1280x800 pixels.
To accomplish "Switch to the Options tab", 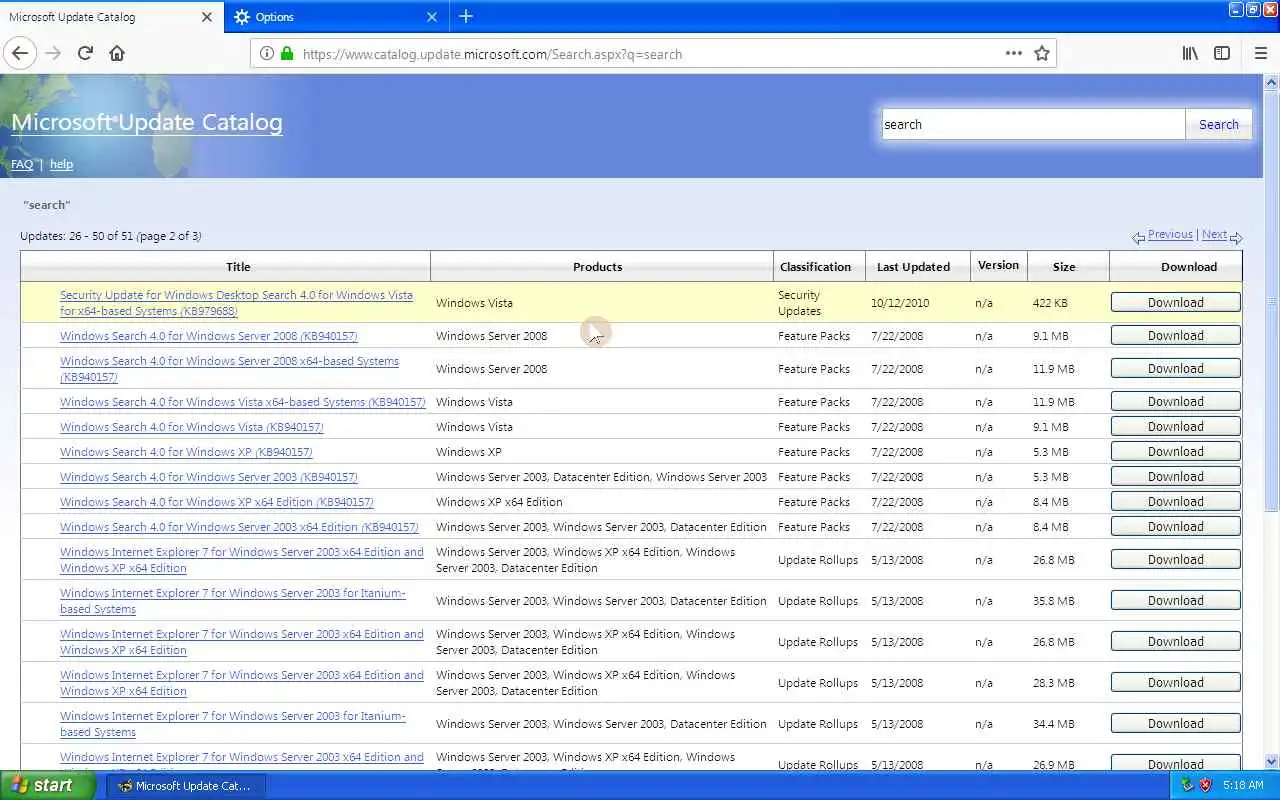I will click(337, 17).
